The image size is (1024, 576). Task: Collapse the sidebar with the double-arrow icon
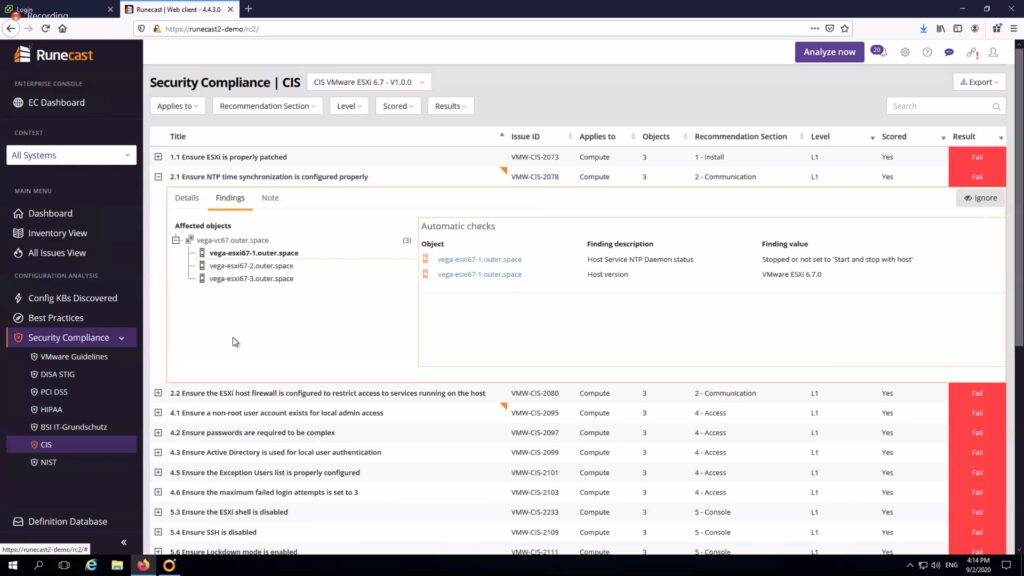[x=123, y=543]
